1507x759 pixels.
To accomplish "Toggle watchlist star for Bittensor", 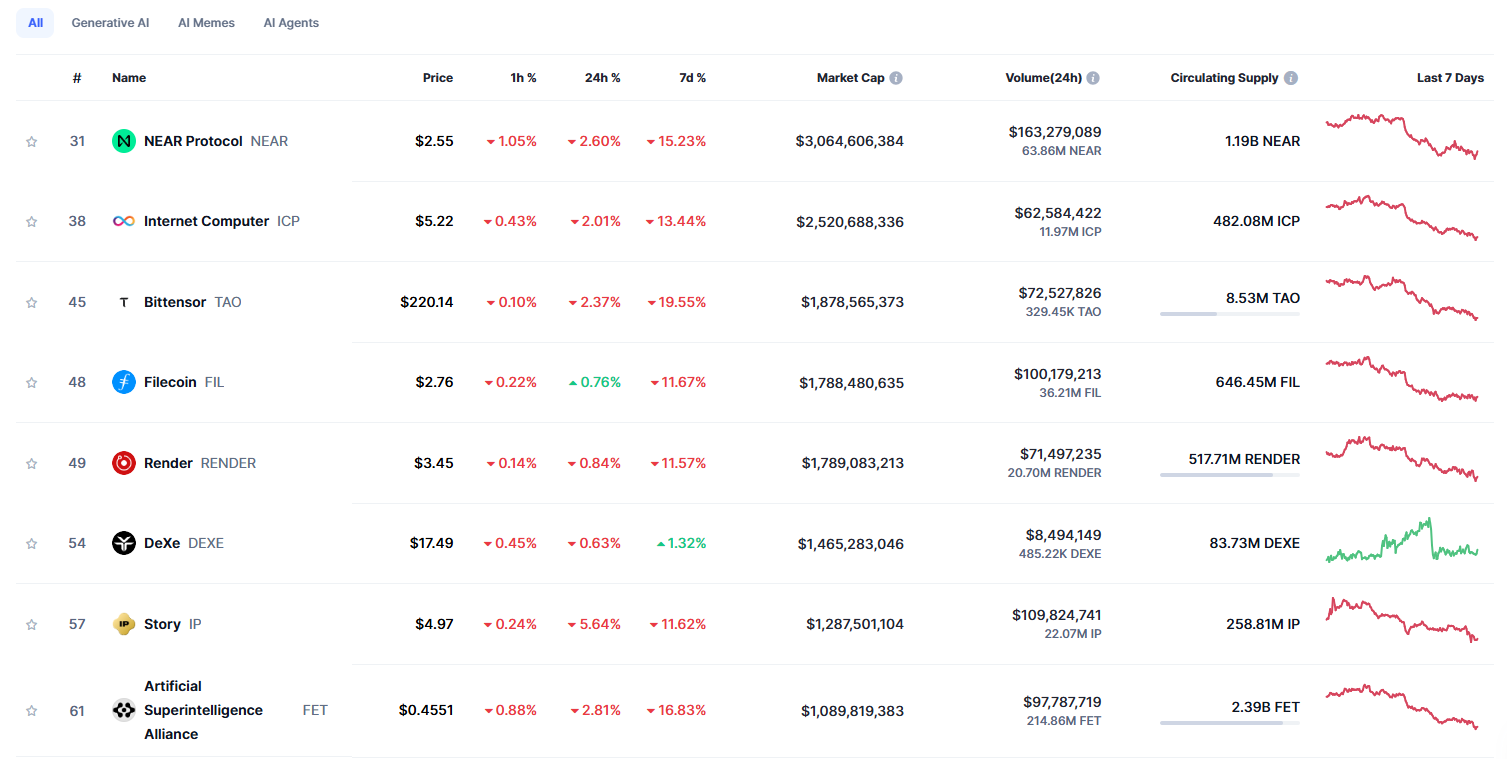I will tap(31, 302).
